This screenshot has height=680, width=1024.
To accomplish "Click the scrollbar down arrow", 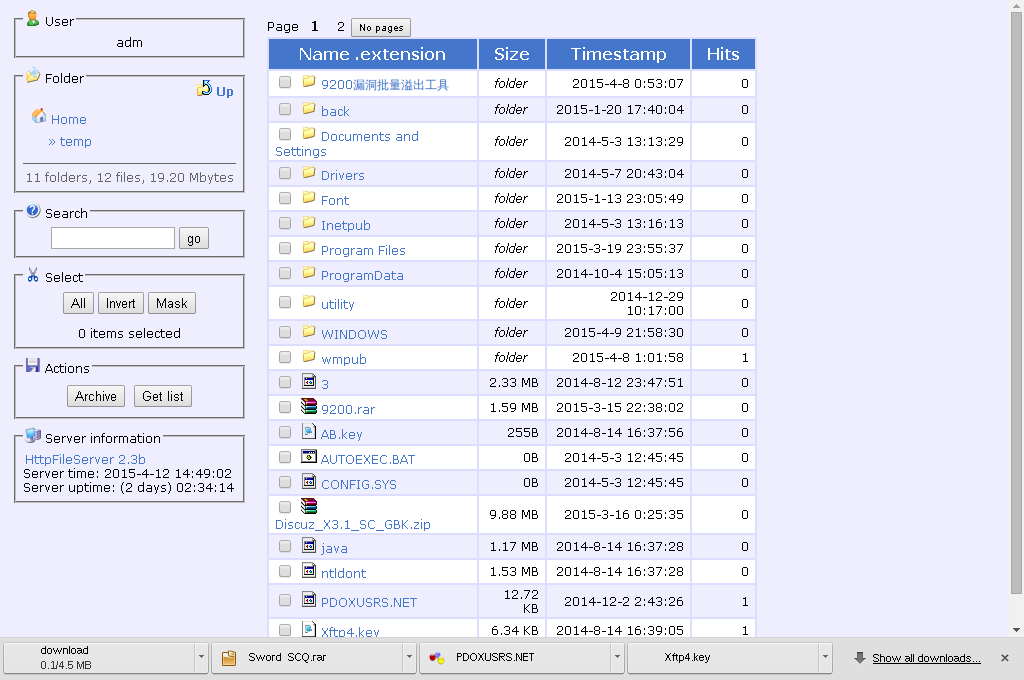I will [1016, 630].
